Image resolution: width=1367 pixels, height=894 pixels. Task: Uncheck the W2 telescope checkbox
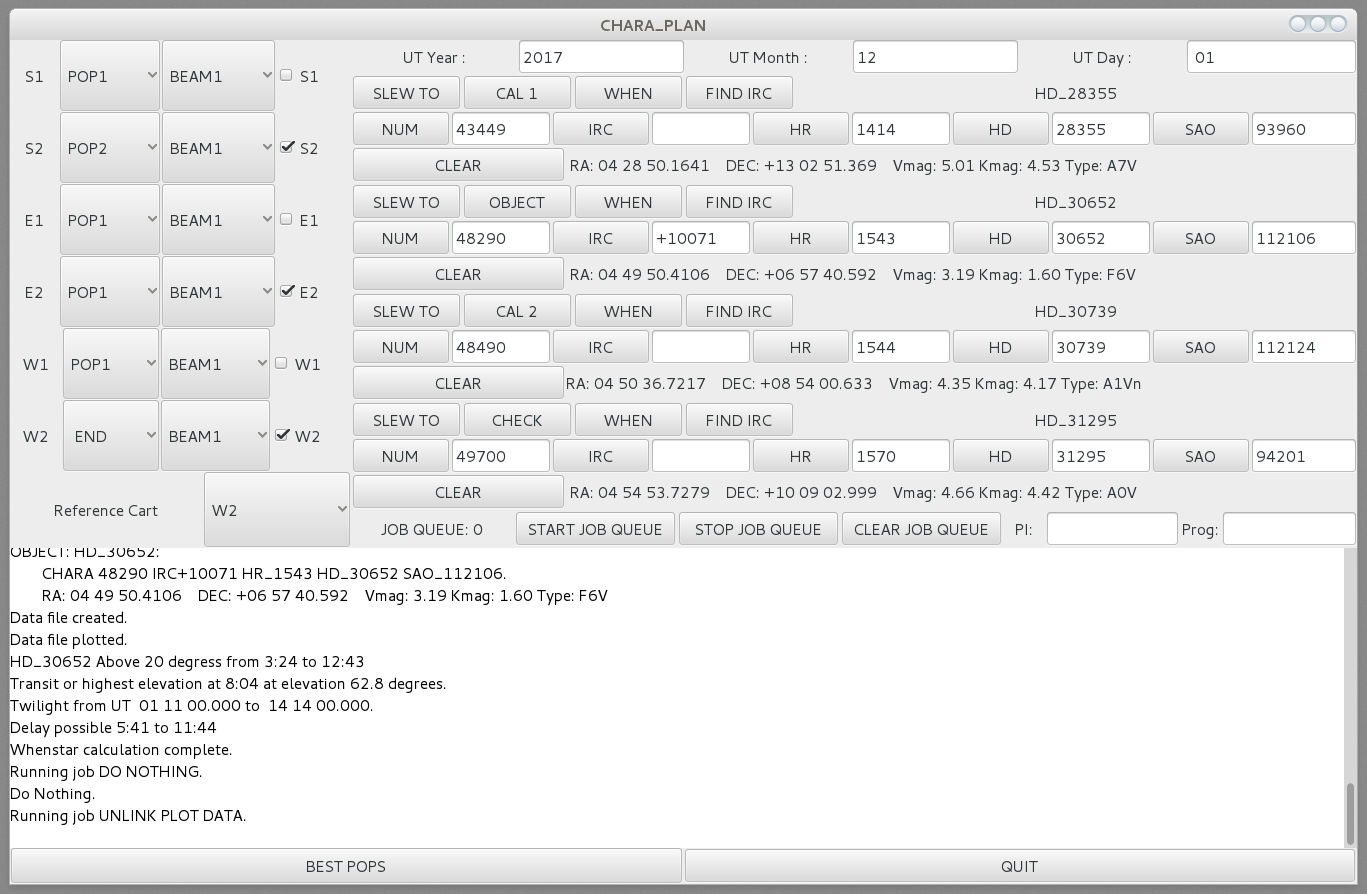click(x=282, y=435)
